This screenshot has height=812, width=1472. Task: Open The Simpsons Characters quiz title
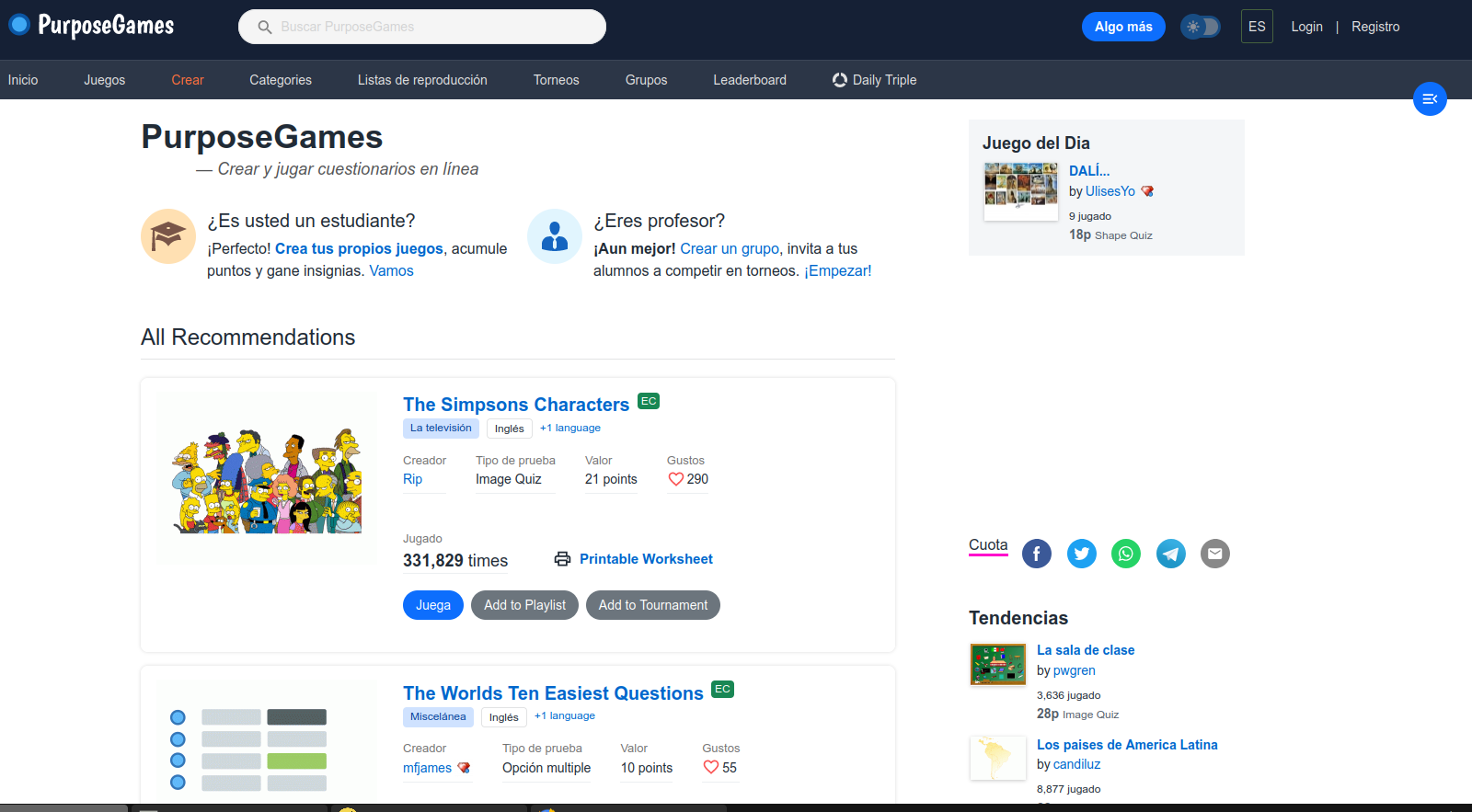[516, 405]
